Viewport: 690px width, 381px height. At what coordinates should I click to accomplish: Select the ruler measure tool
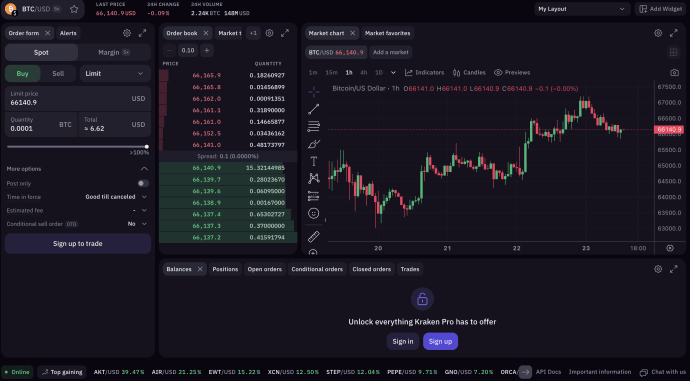point(314,237)
